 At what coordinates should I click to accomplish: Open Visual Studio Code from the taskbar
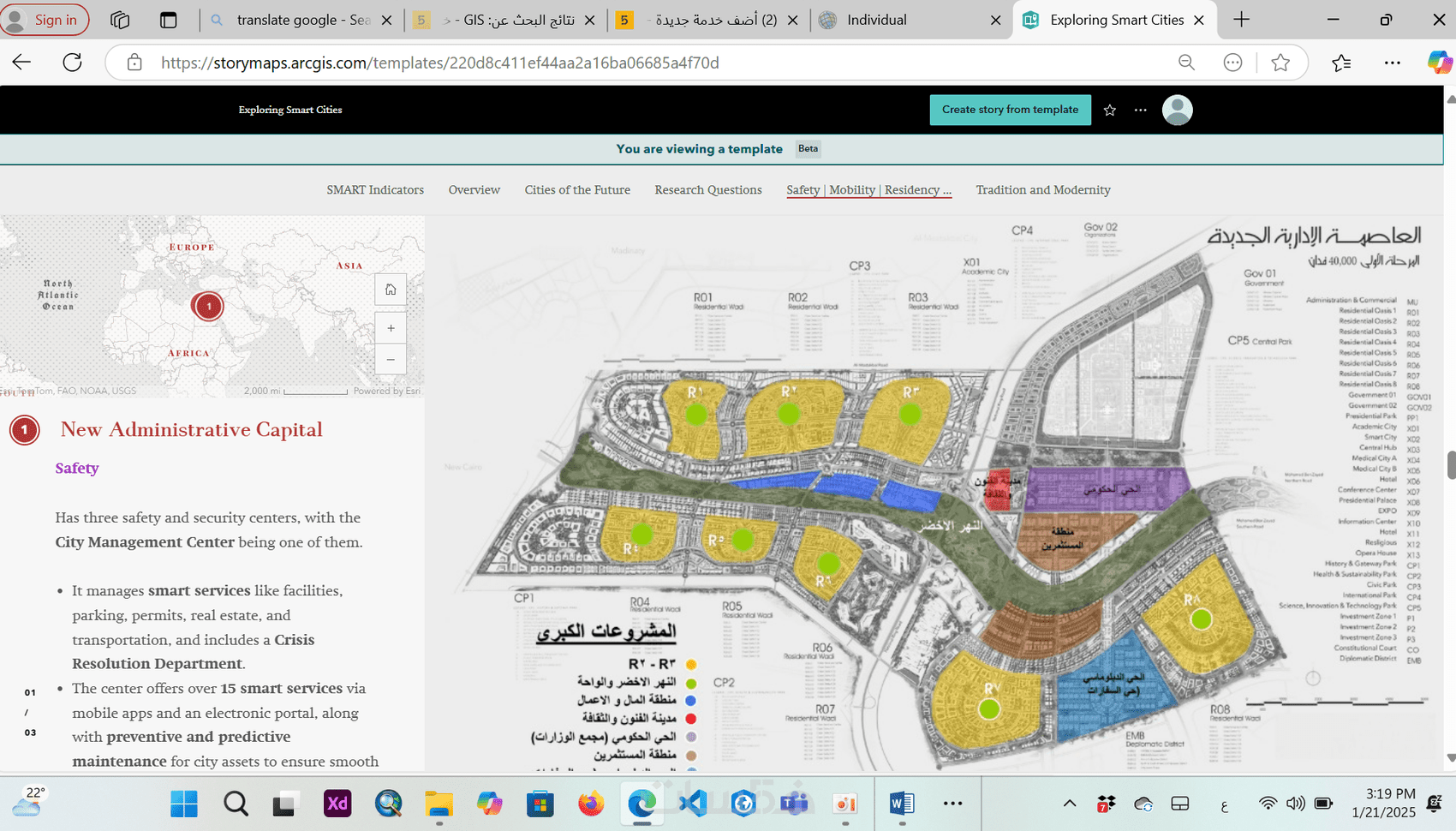pos(693,804)
